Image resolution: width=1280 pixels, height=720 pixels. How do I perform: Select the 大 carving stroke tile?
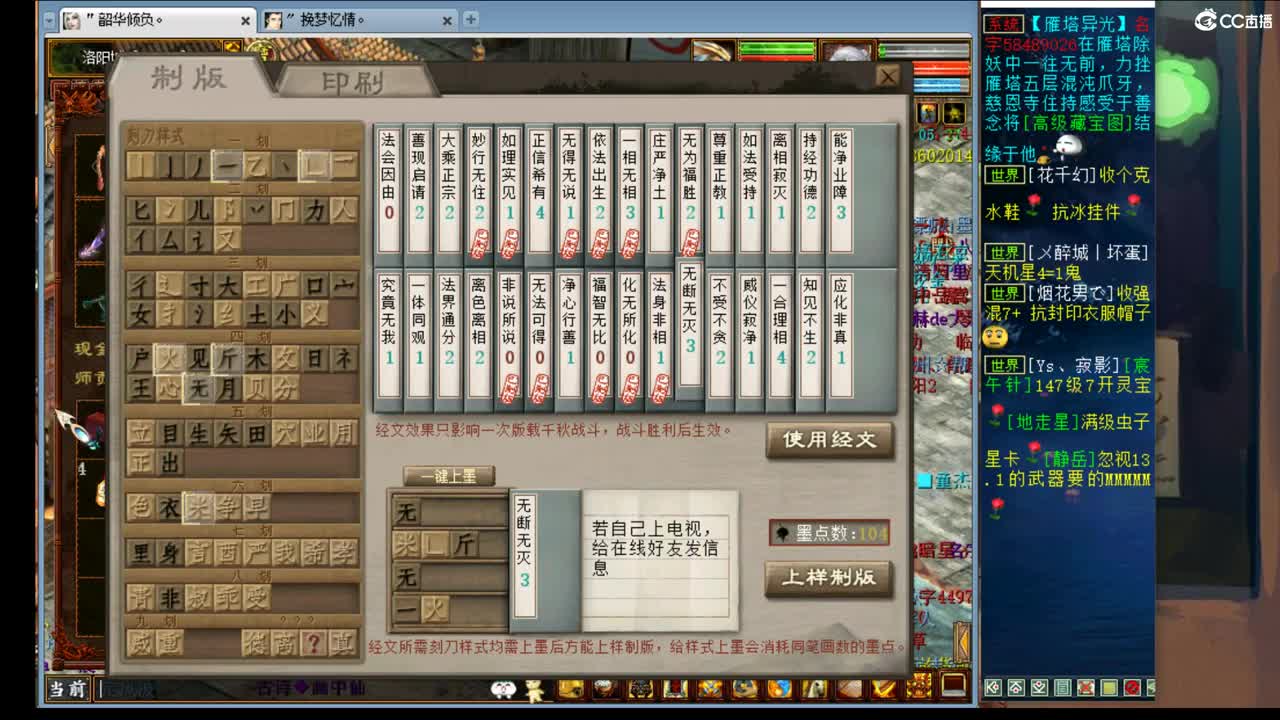[x=228, y=286]
